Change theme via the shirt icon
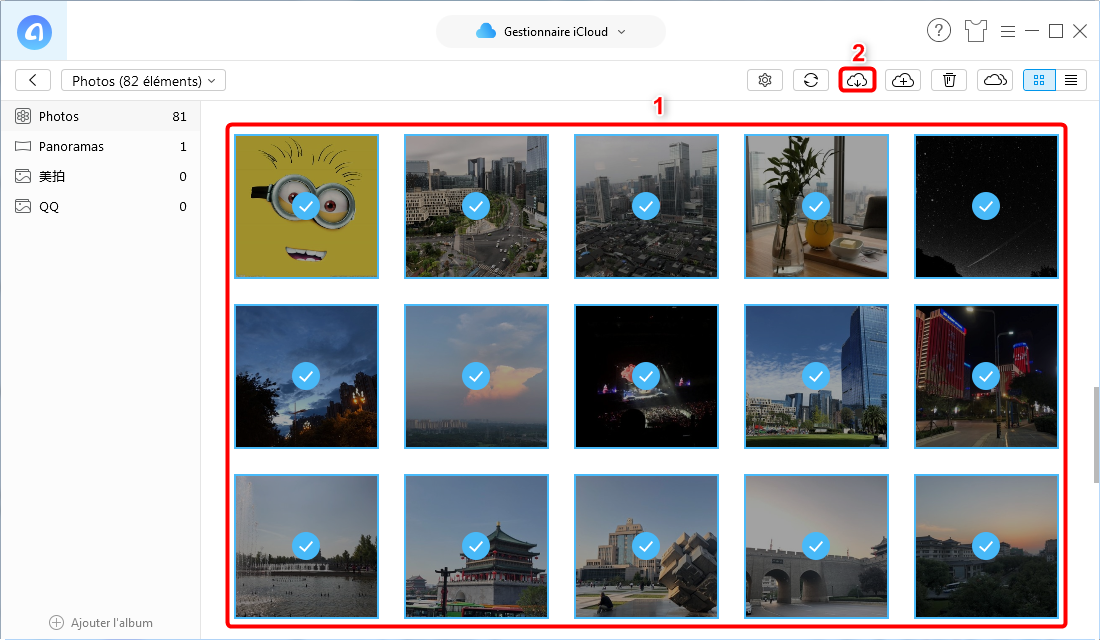This screenshot has width=1100, height=640. point(975,30)
